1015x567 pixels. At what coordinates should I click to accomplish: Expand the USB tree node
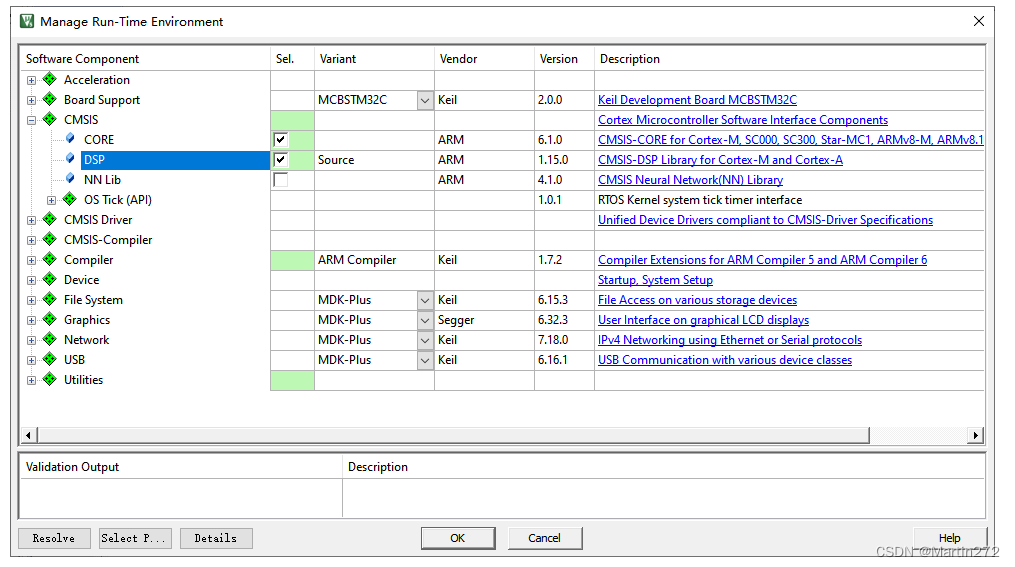click(31, 361)
